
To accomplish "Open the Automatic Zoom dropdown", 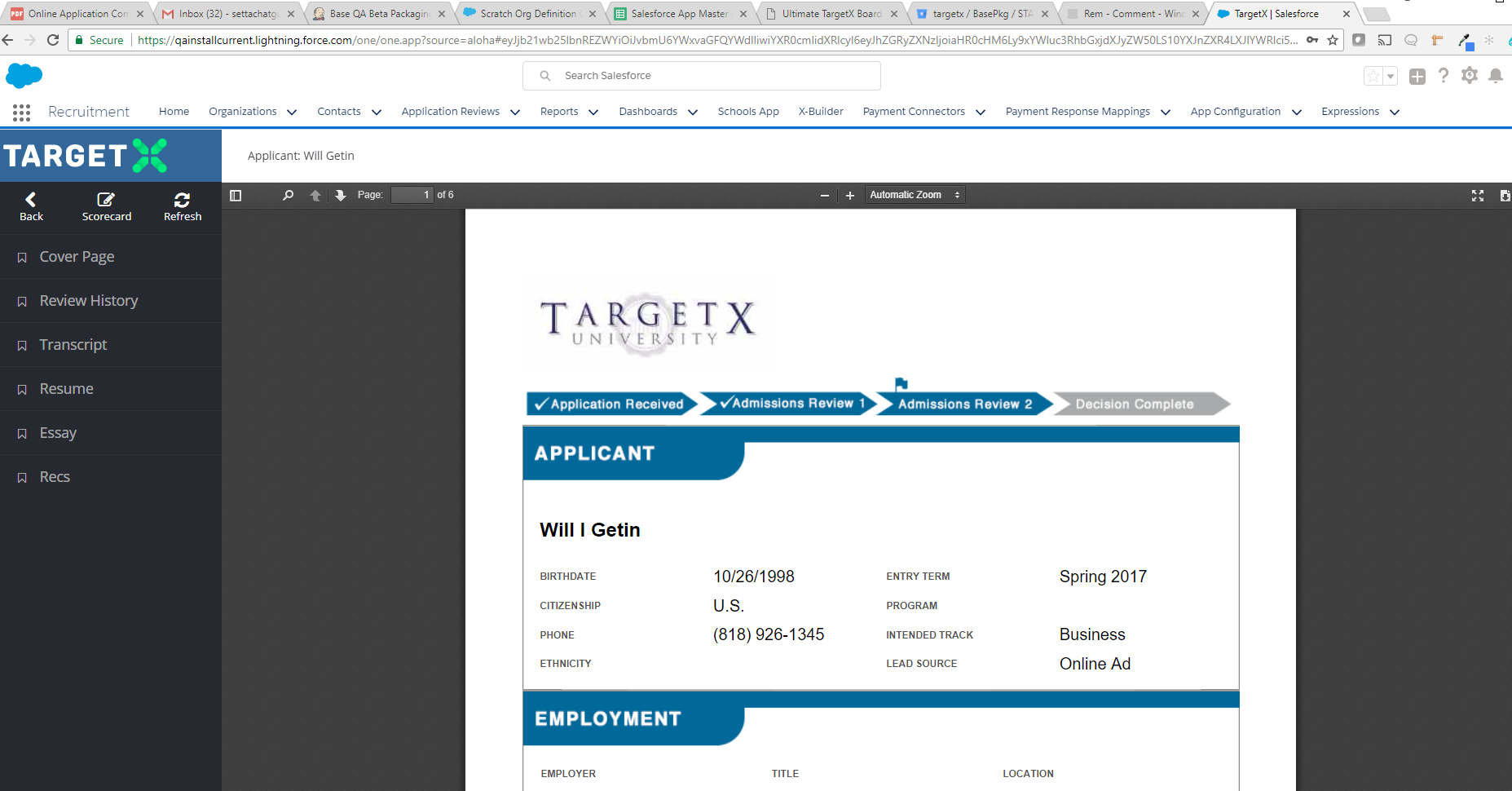I will click(x=915, y=195).
